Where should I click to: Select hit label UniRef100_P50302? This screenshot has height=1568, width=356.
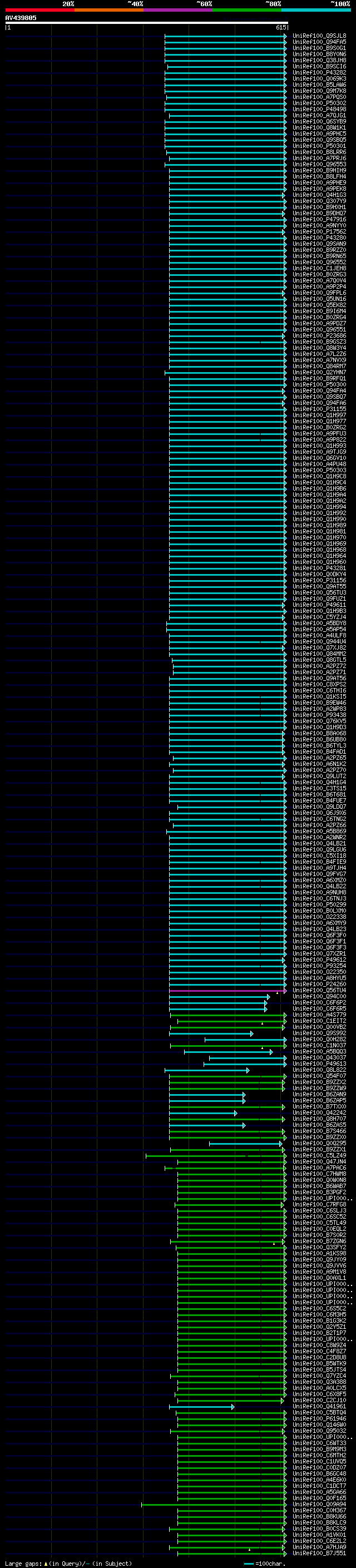319,103
